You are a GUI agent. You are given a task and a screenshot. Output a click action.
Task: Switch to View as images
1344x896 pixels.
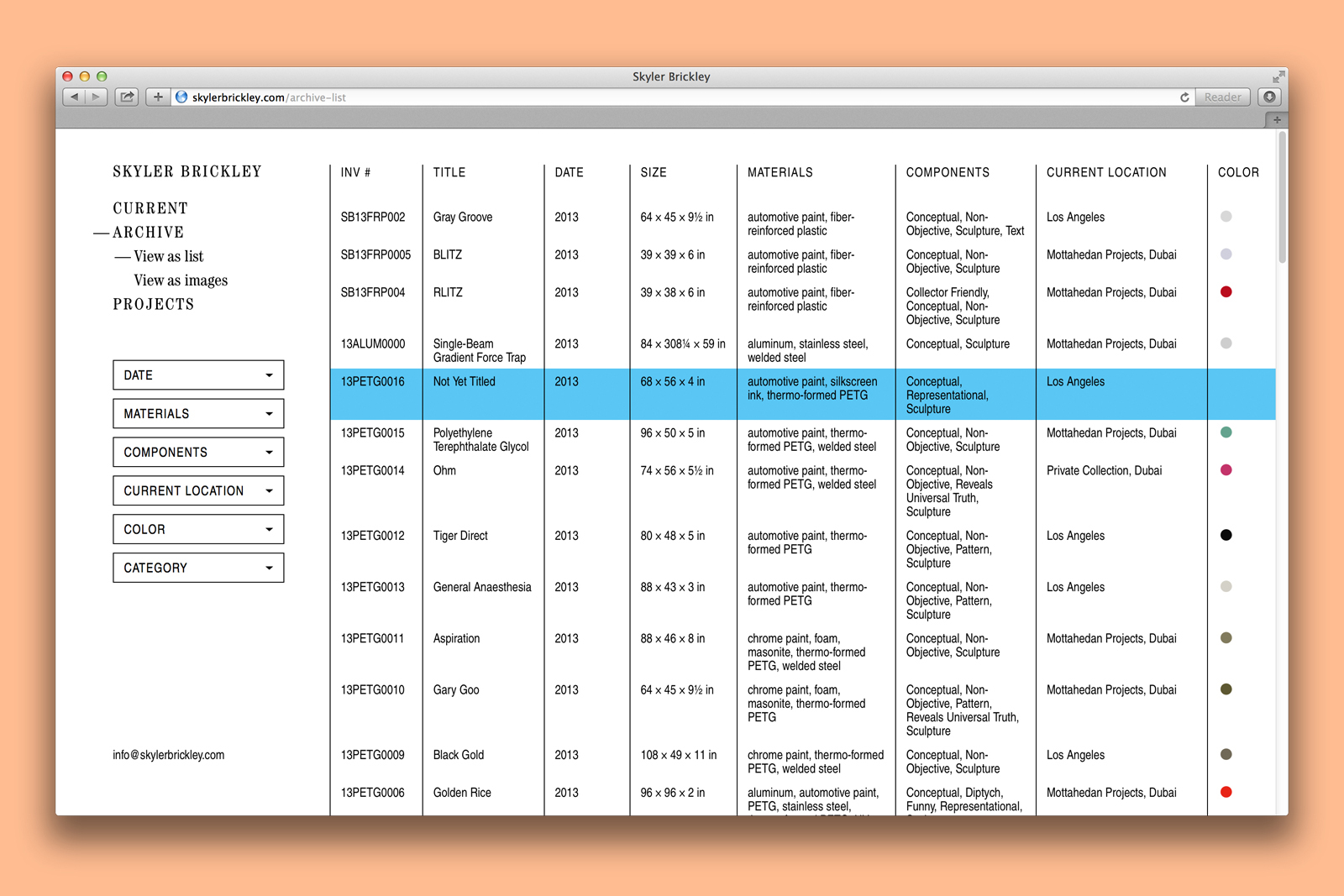(x=181, y=280)
